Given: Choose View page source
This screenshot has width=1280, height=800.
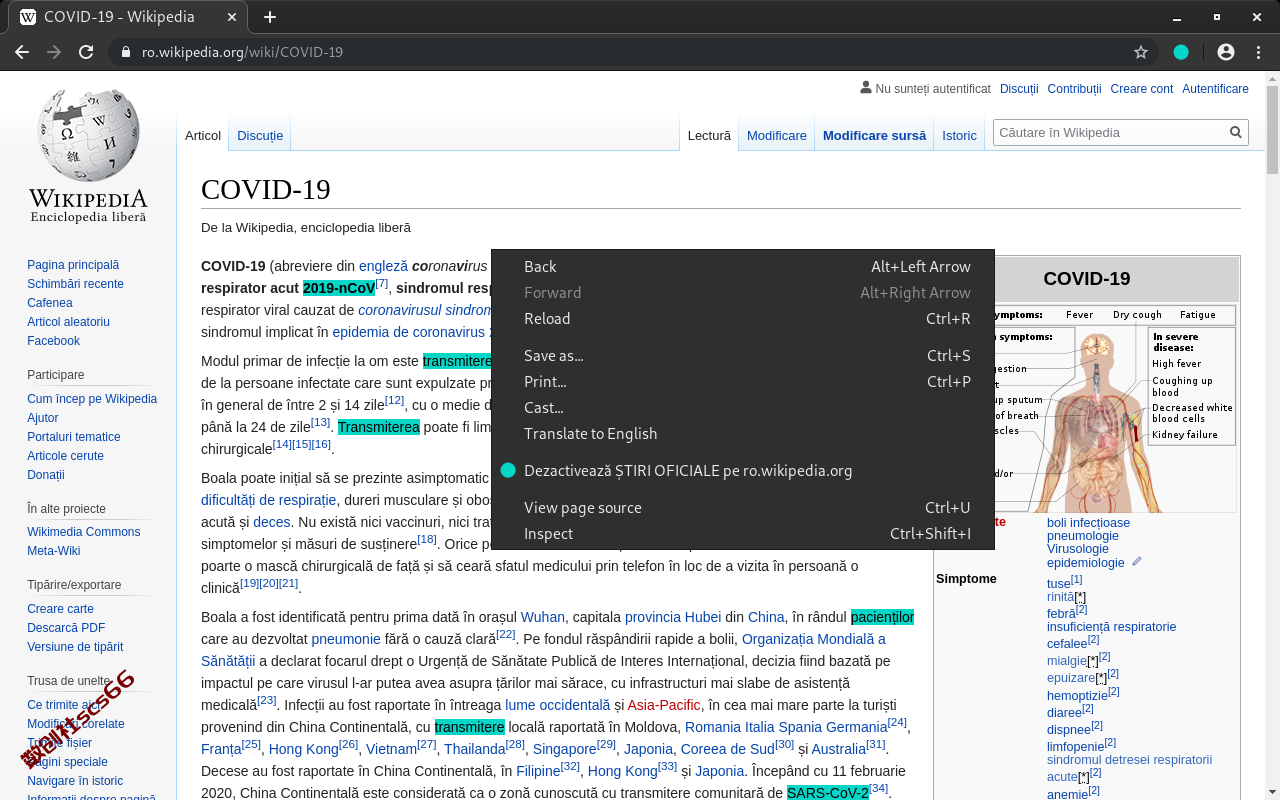Looking at the screenshot, I should coord(743,507).
